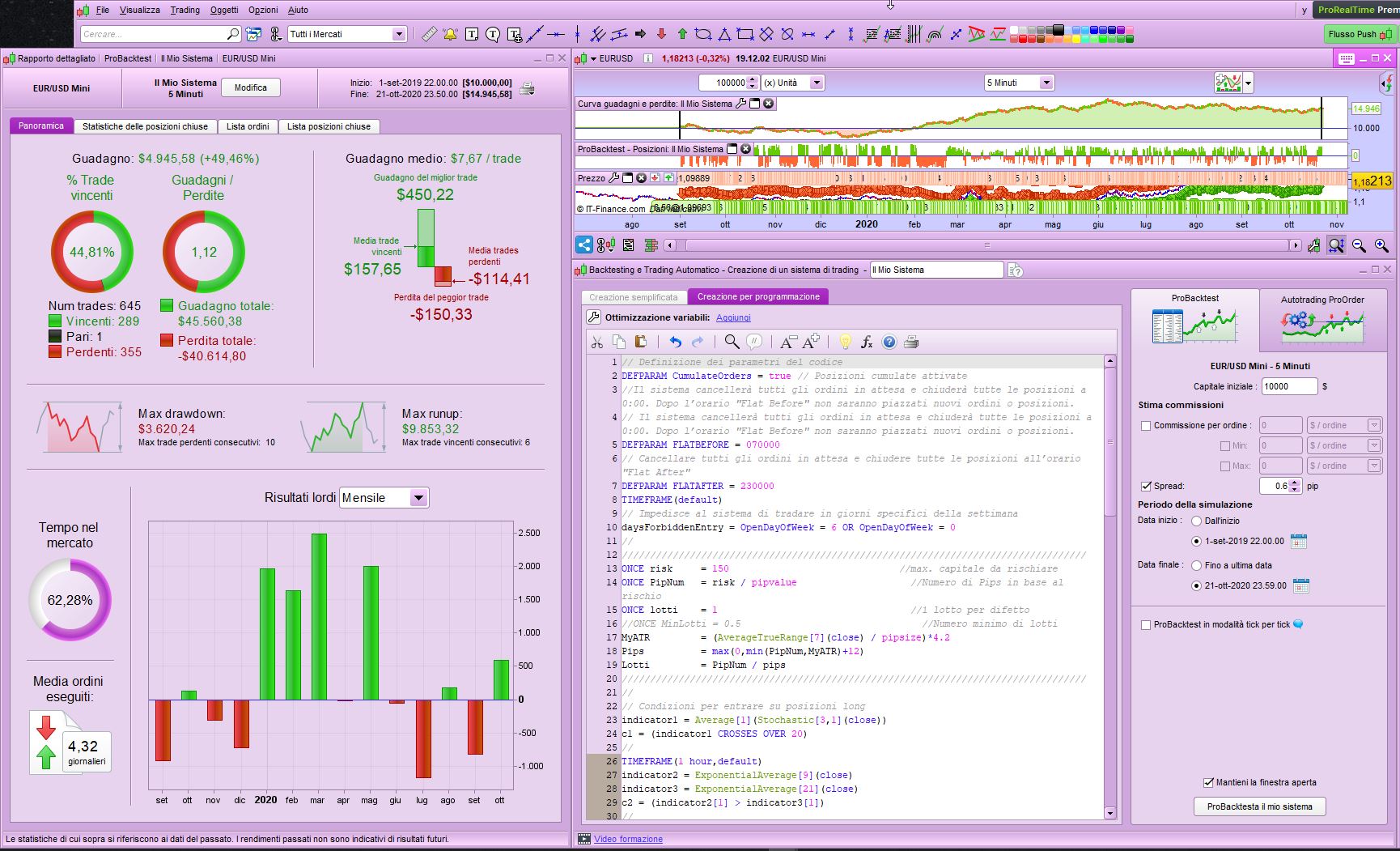The image size is (1400, 851).
Task: Uncheck the Spread checkbox
Action: (x=1146, y=486)
